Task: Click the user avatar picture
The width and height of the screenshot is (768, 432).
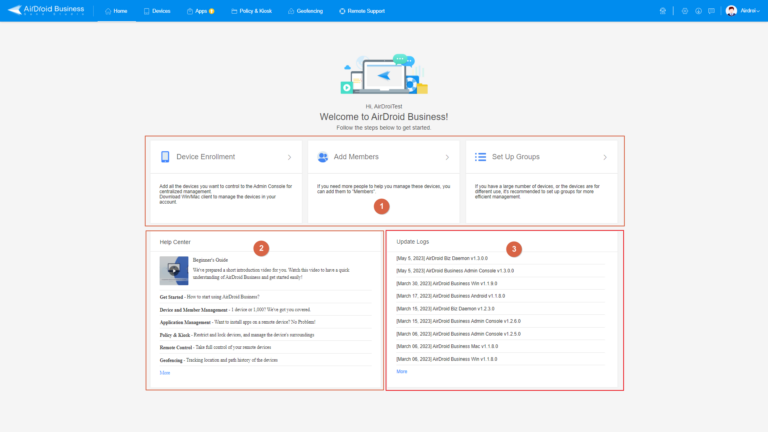Action: click(x=731, y=11)
